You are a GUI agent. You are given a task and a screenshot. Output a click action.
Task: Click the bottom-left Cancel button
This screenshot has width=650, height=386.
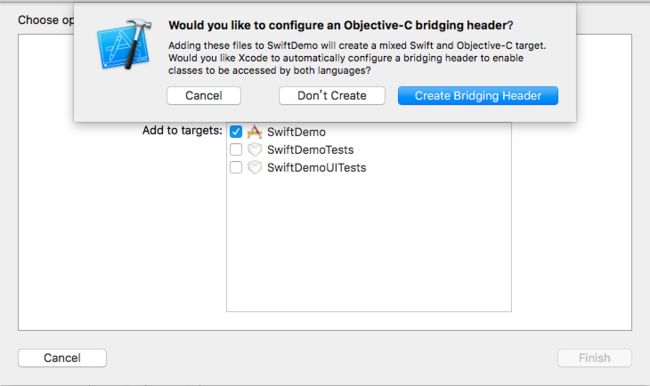pyautogui.click(x=62, y=358)
